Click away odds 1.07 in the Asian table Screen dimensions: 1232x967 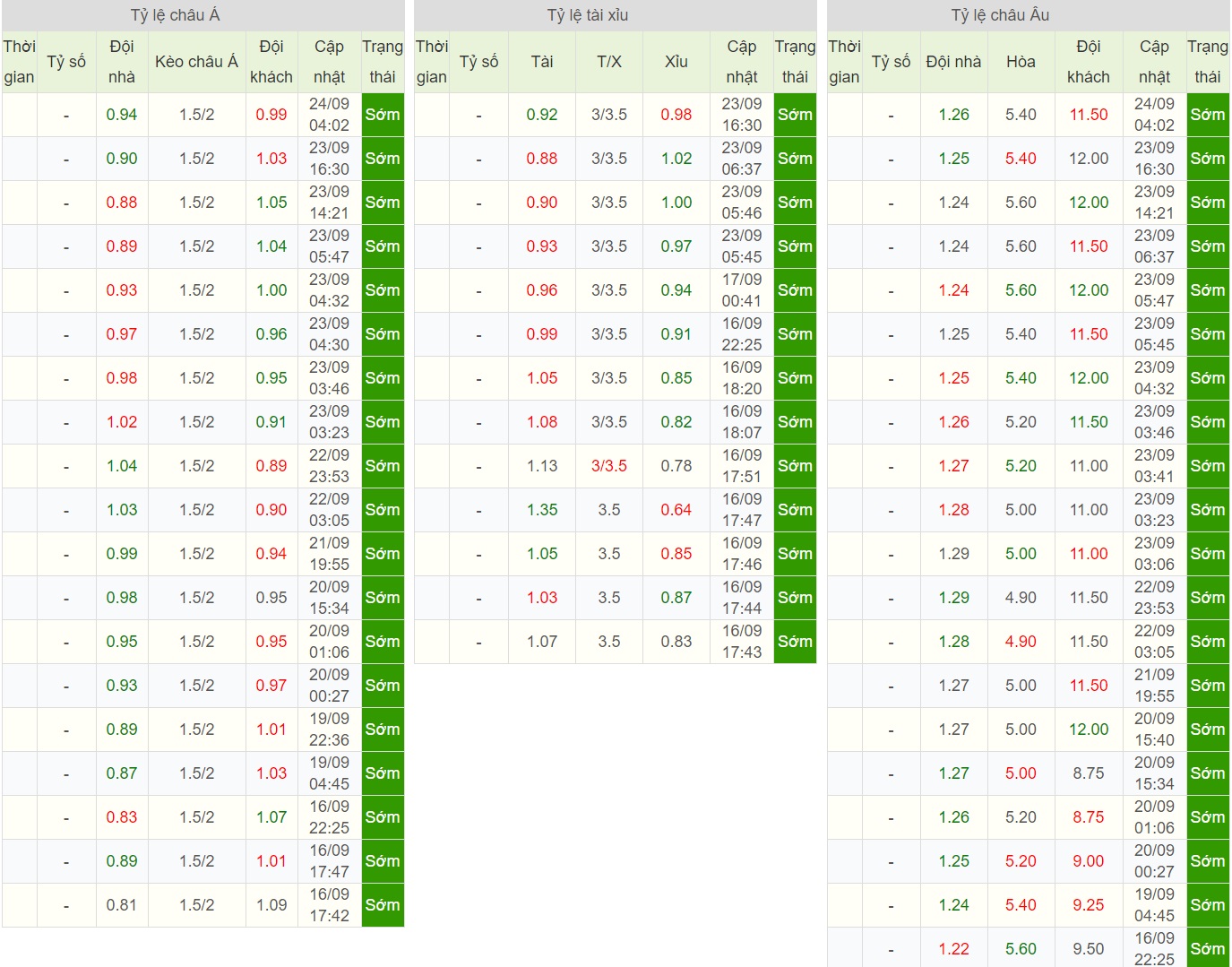click(x=271, y=817)
